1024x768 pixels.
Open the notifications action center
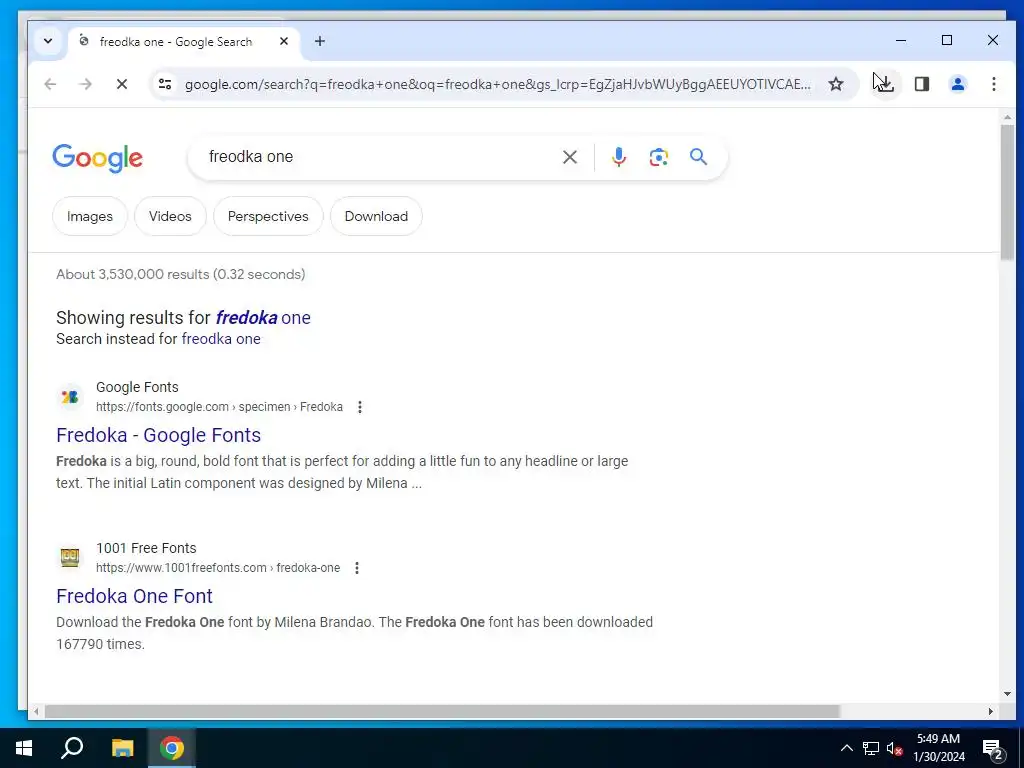click(x=993, y=749)
